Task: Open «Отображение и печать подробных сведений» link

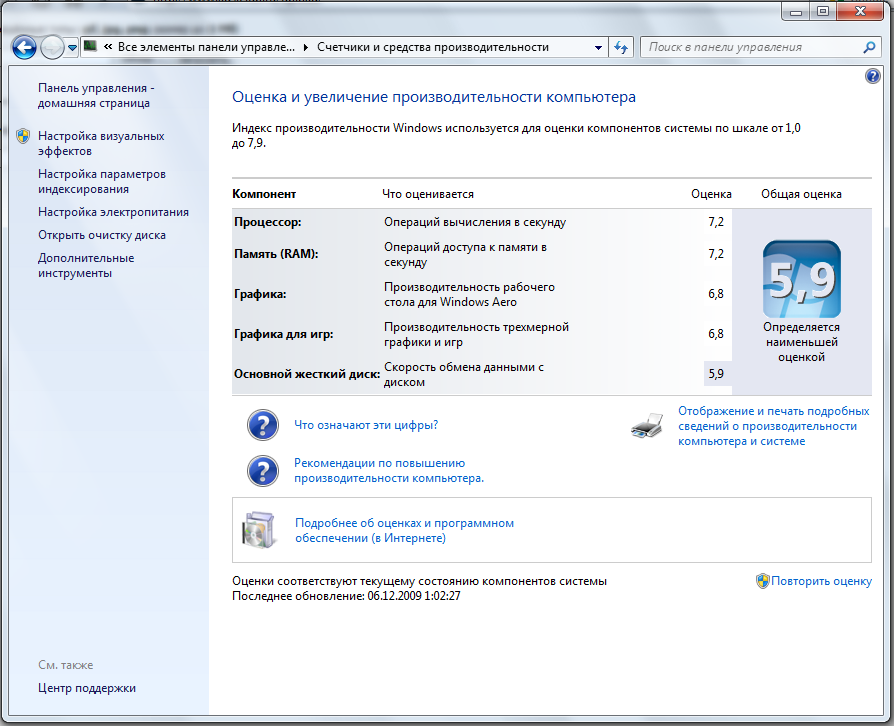Action: (773, 425)
